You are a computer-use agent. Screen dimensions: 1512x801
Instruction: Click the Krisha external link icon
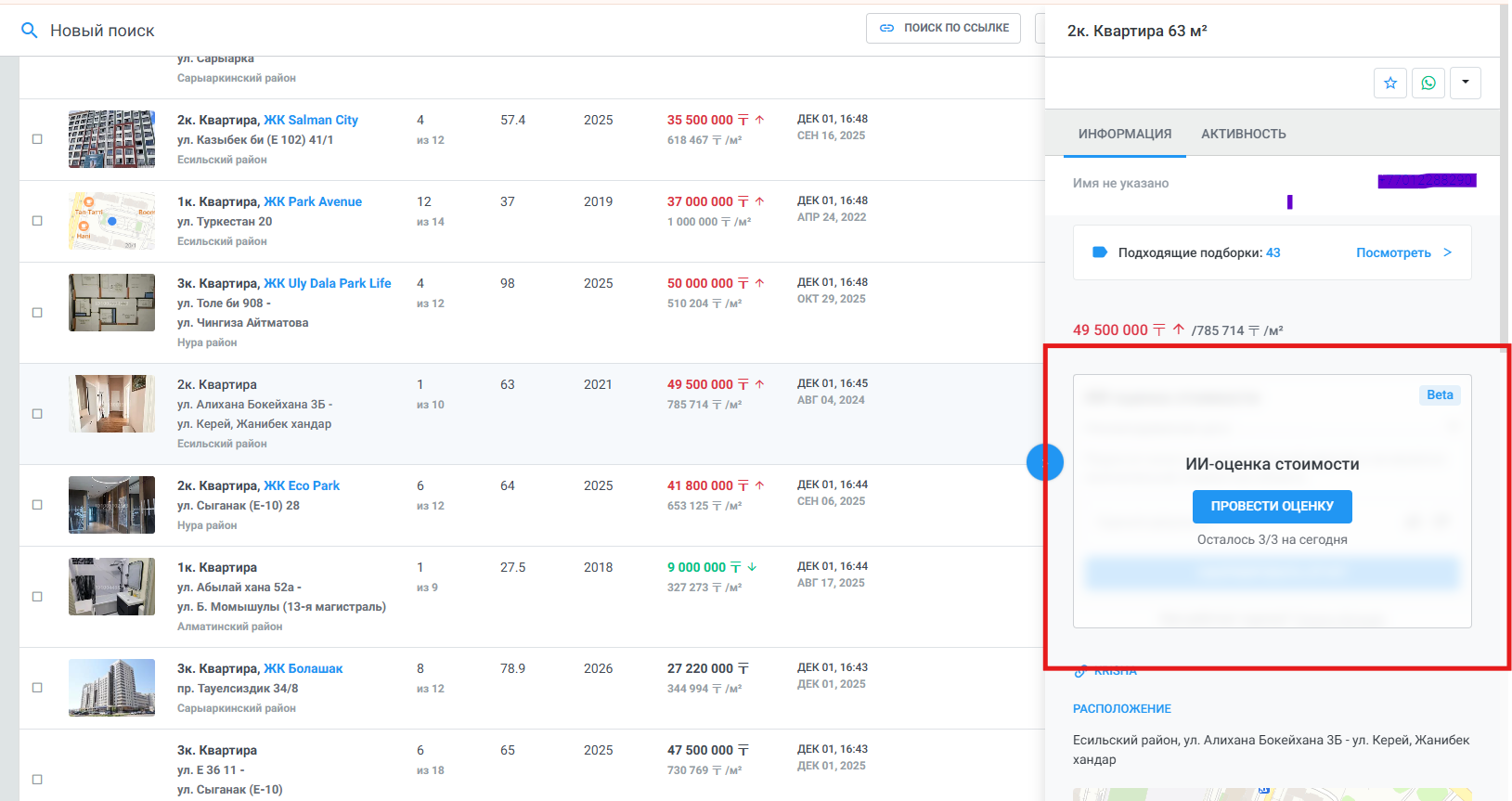[1080, 671]
